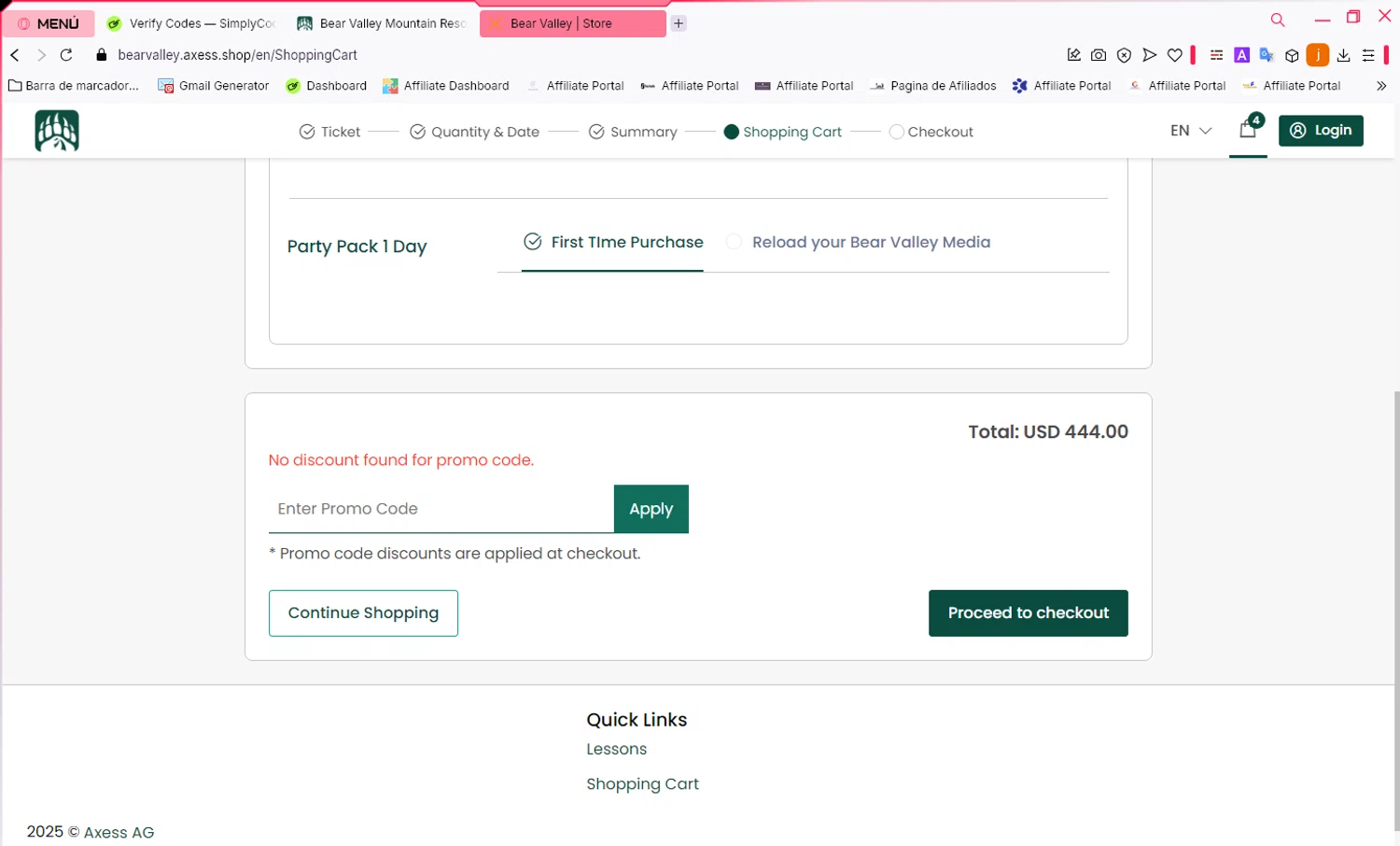Reload the current page
The height and width of the screenshot is (846, 1400).
(66, 55)
